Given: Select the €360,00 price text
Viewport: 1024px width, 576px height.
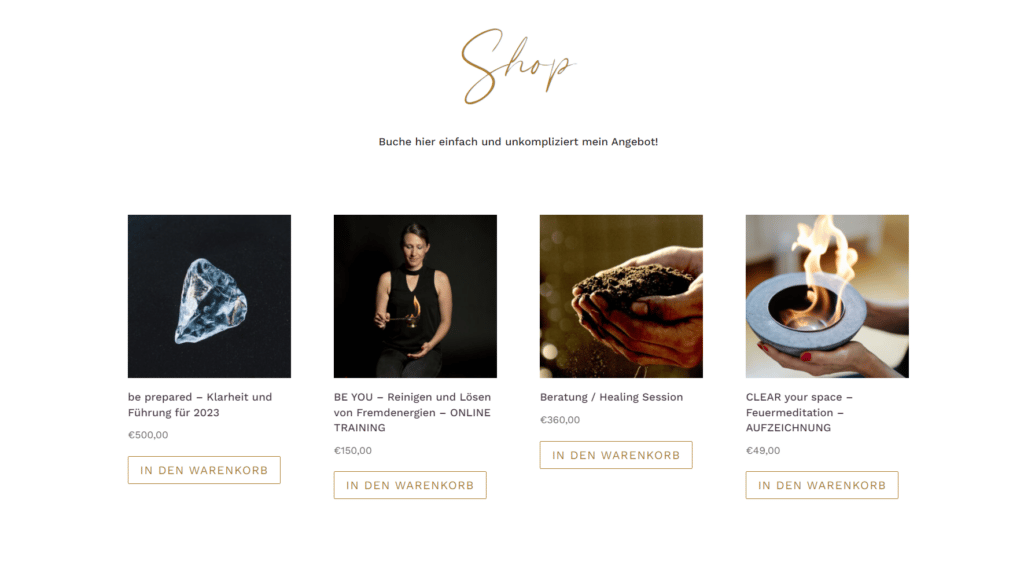Looking at the screenshot, I should coord(560,420).
